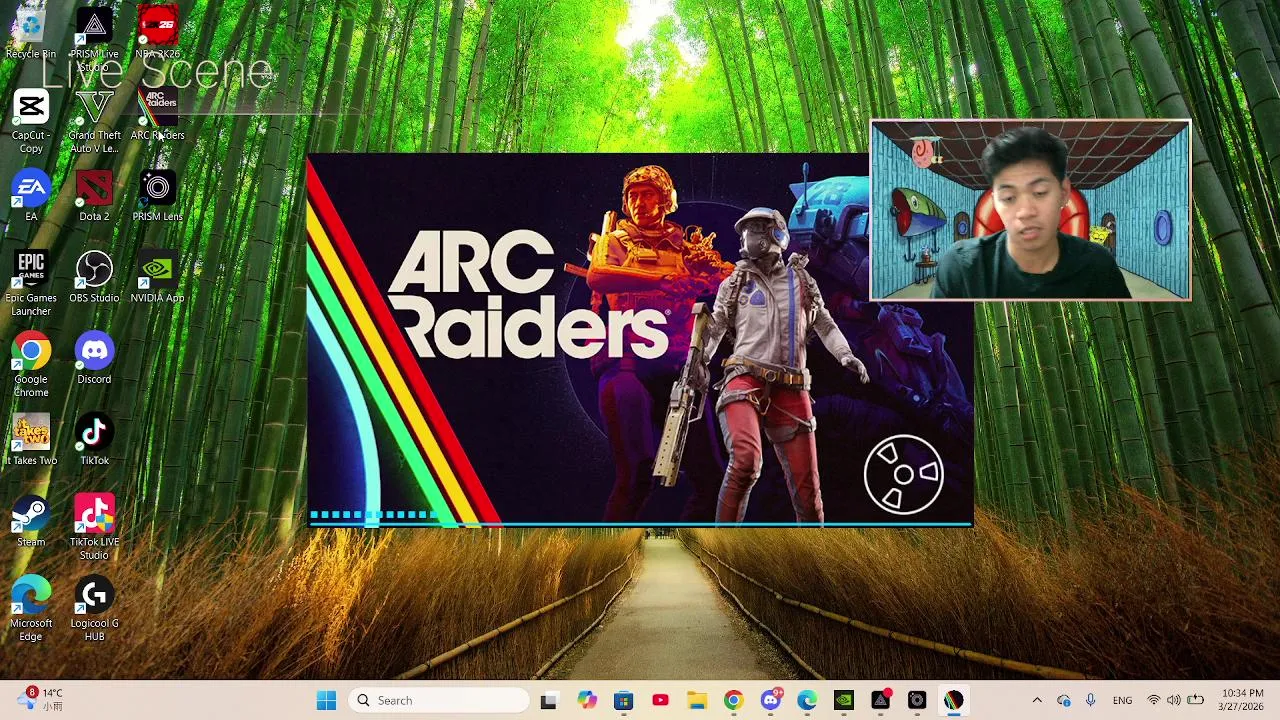Switch to Discord on the taskbar

tap(770, 700)
